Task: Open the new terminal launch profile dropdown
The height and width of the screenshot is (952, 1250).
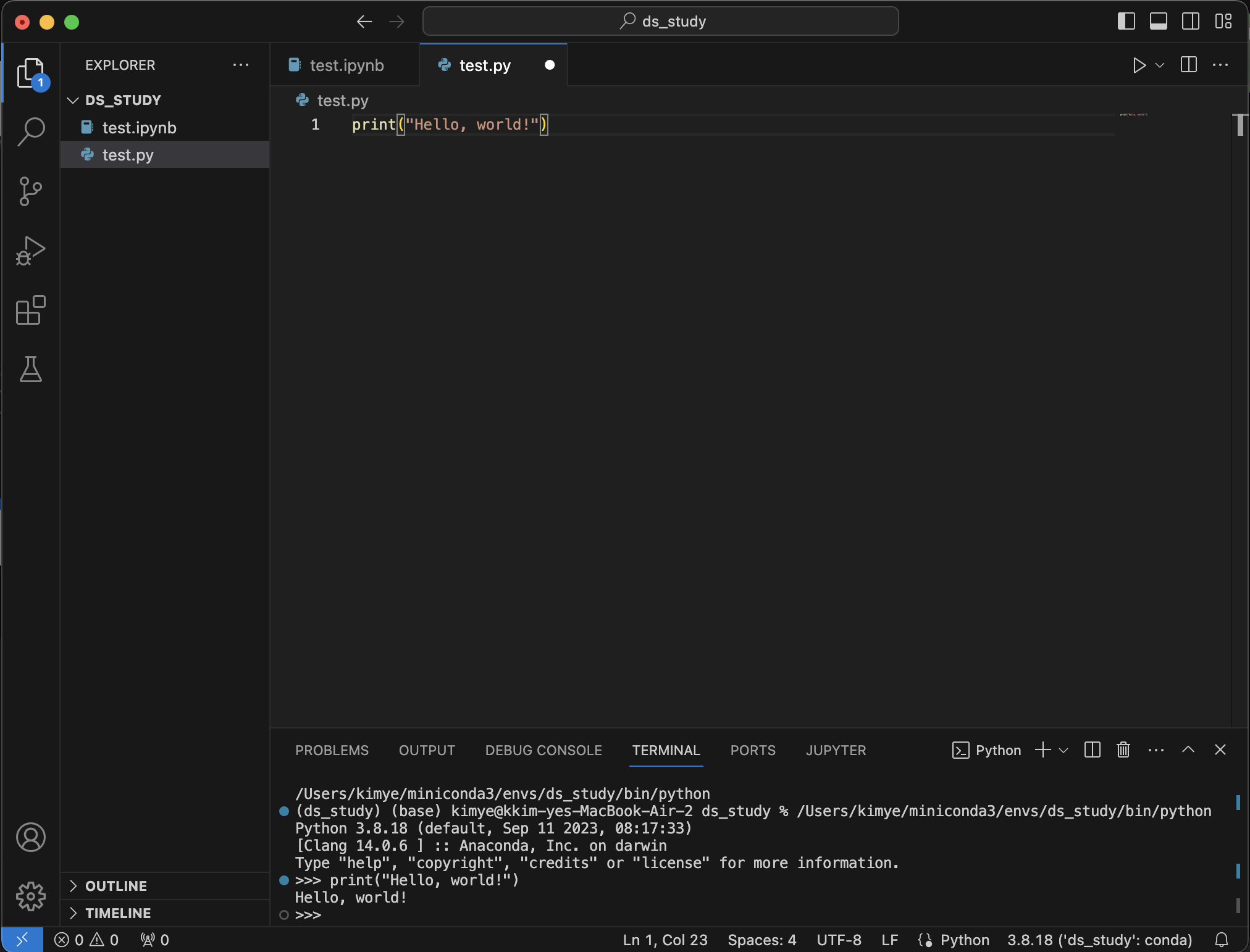Action: pos(1063,751)
